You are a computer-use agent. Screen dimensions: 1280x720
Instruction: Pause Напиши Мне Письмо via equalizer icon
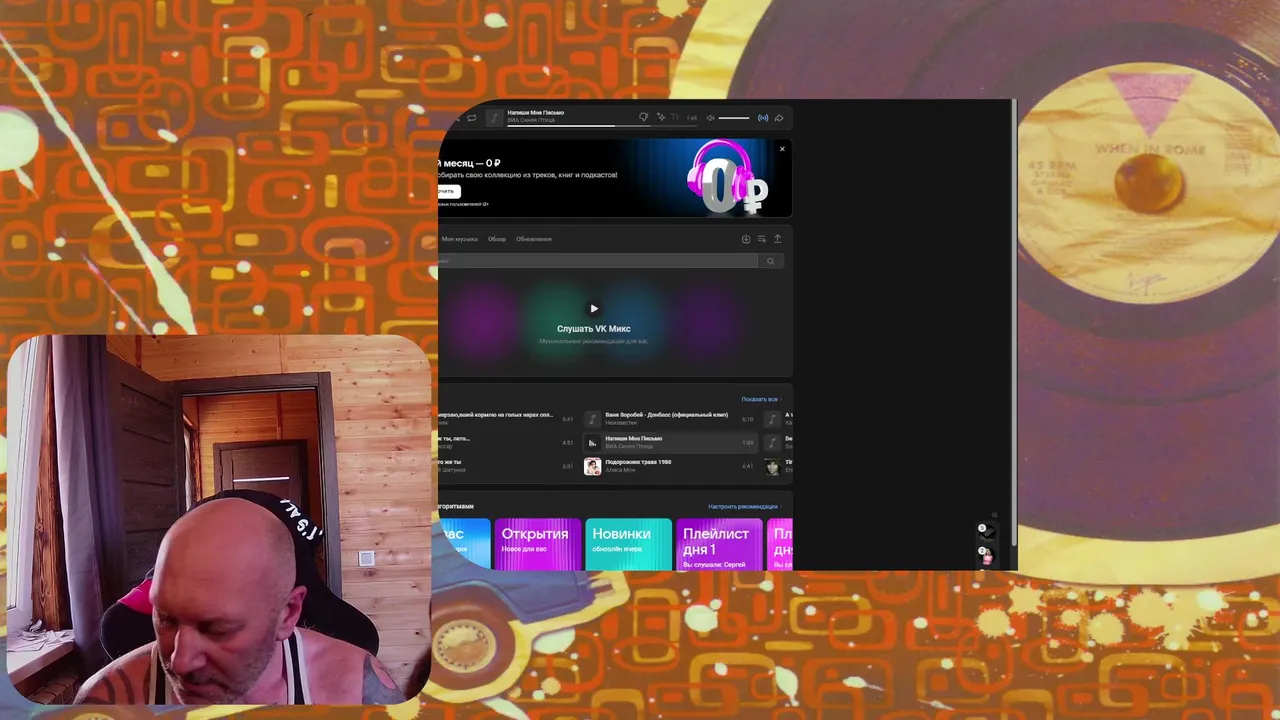coord(592,442)
